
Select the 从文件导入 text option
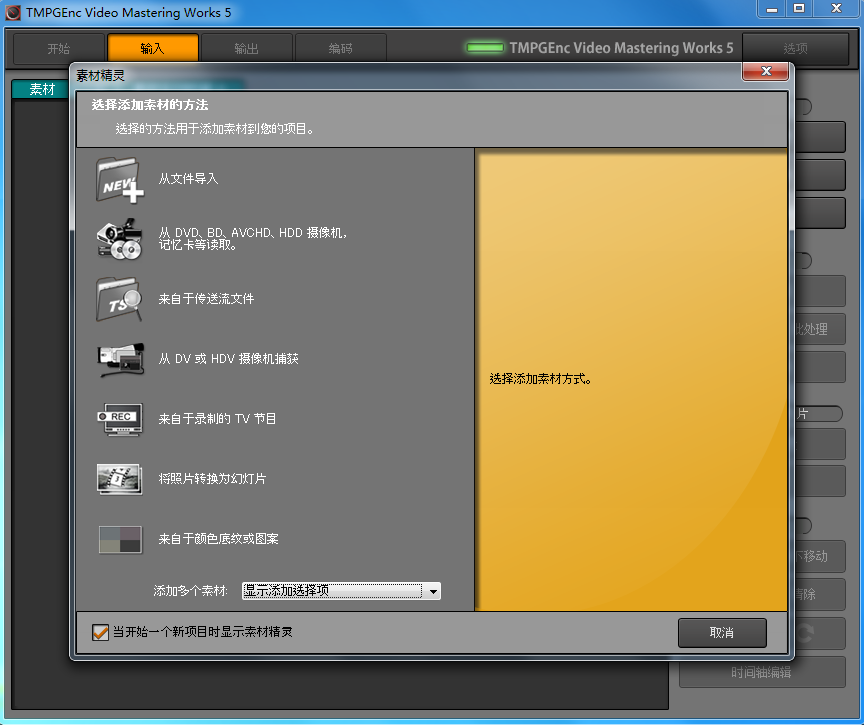tap(188, 179)
